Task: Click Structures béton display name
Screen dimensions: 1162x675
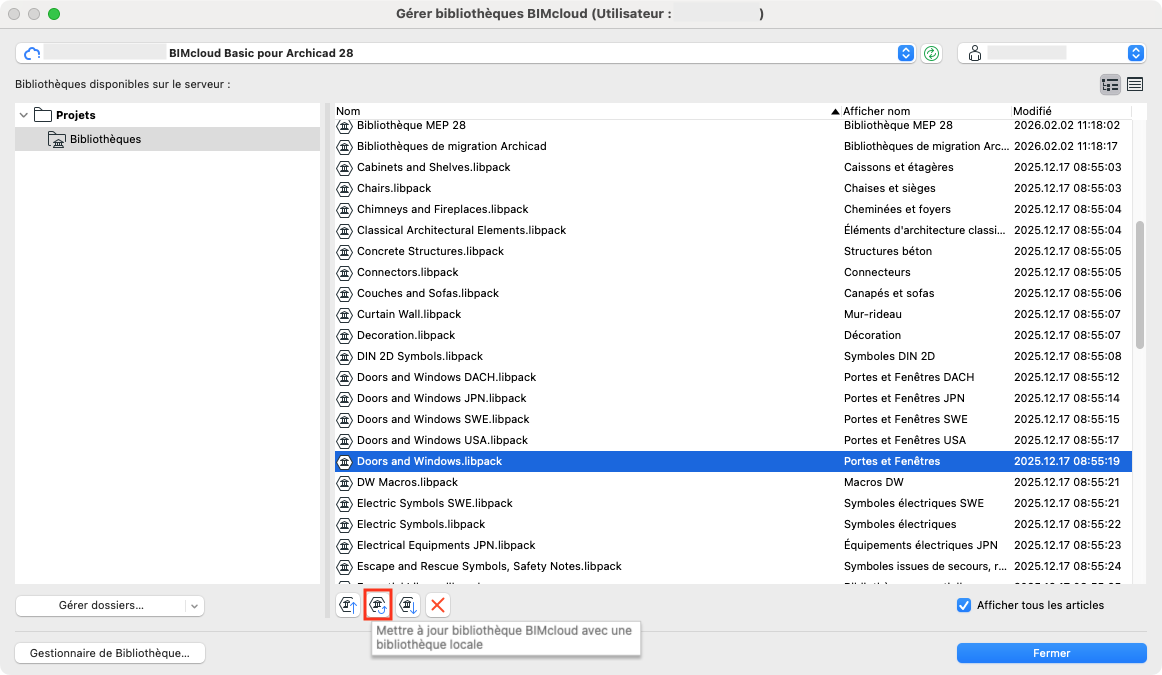Action: 888,251
